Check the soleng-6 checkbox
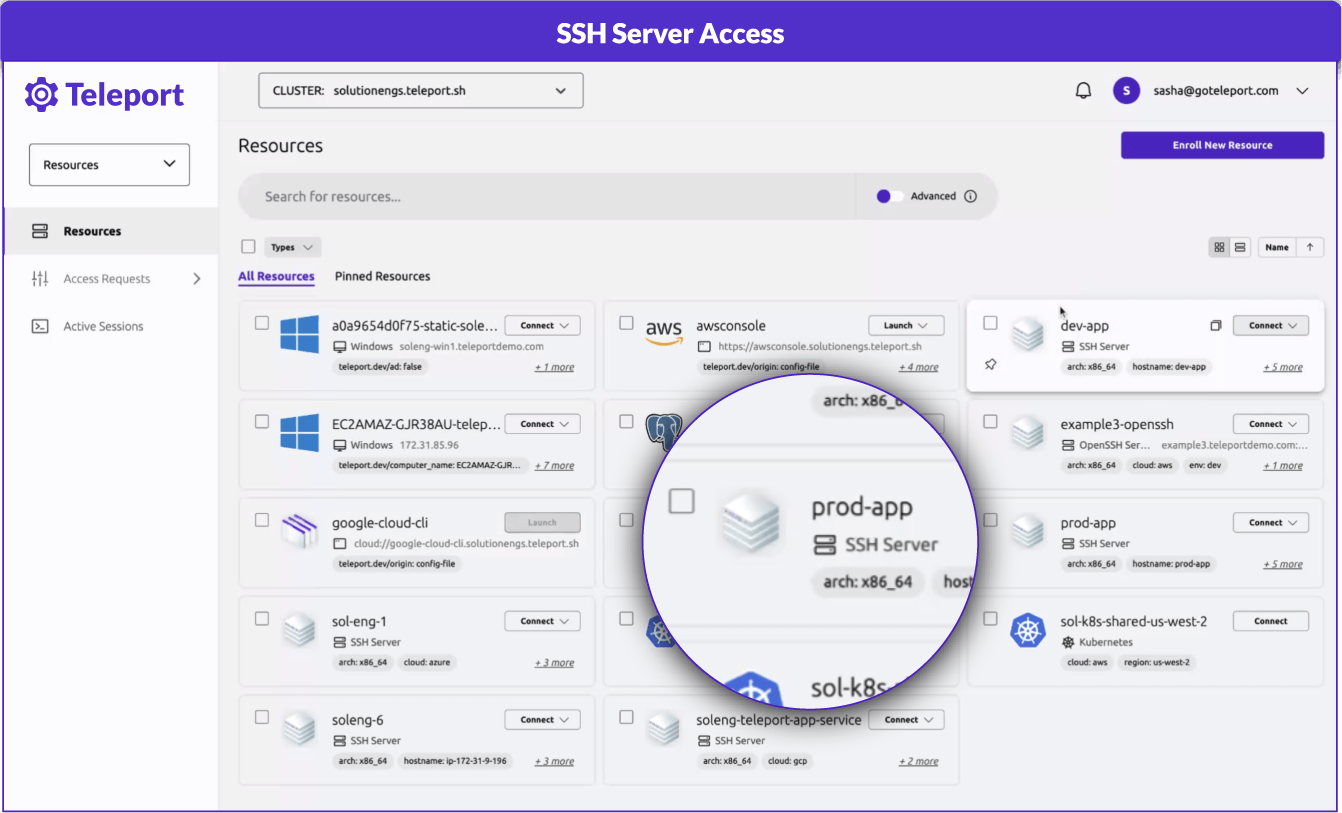The height and width of the screenshot is (813, 1342). [261, 717]
